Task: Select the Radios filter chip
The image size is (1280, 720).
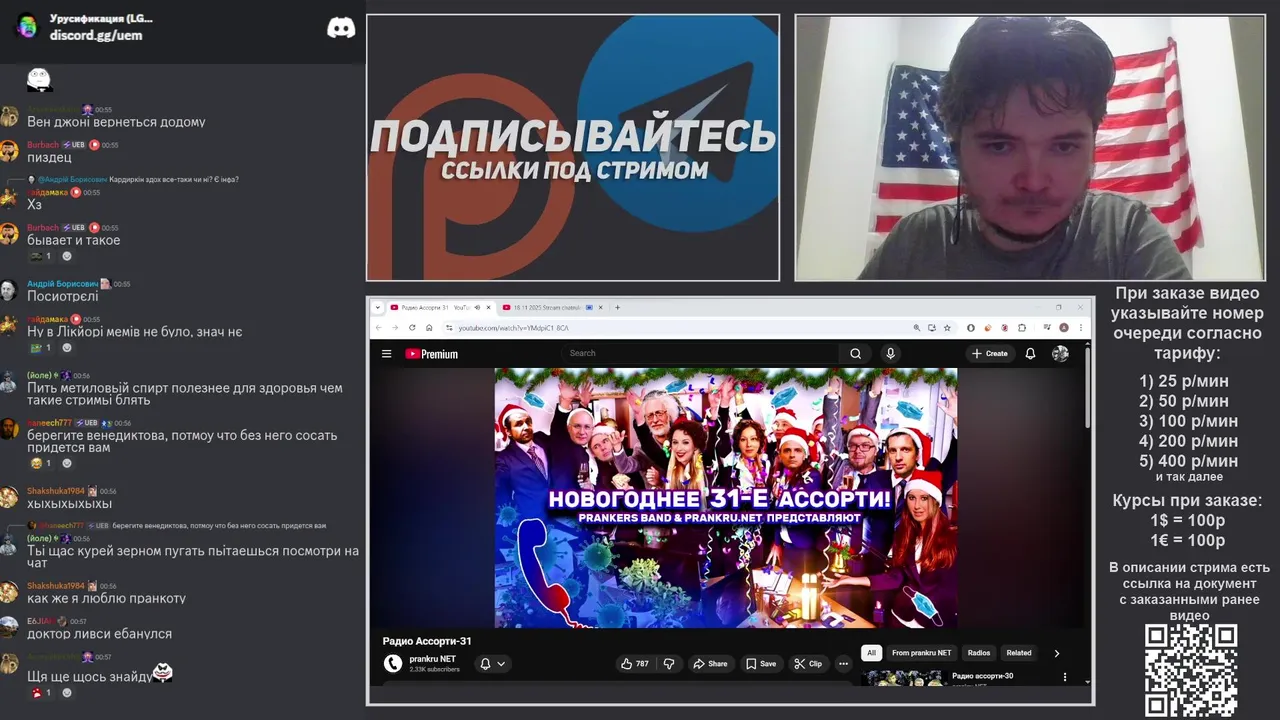Action: coord(979,653)
